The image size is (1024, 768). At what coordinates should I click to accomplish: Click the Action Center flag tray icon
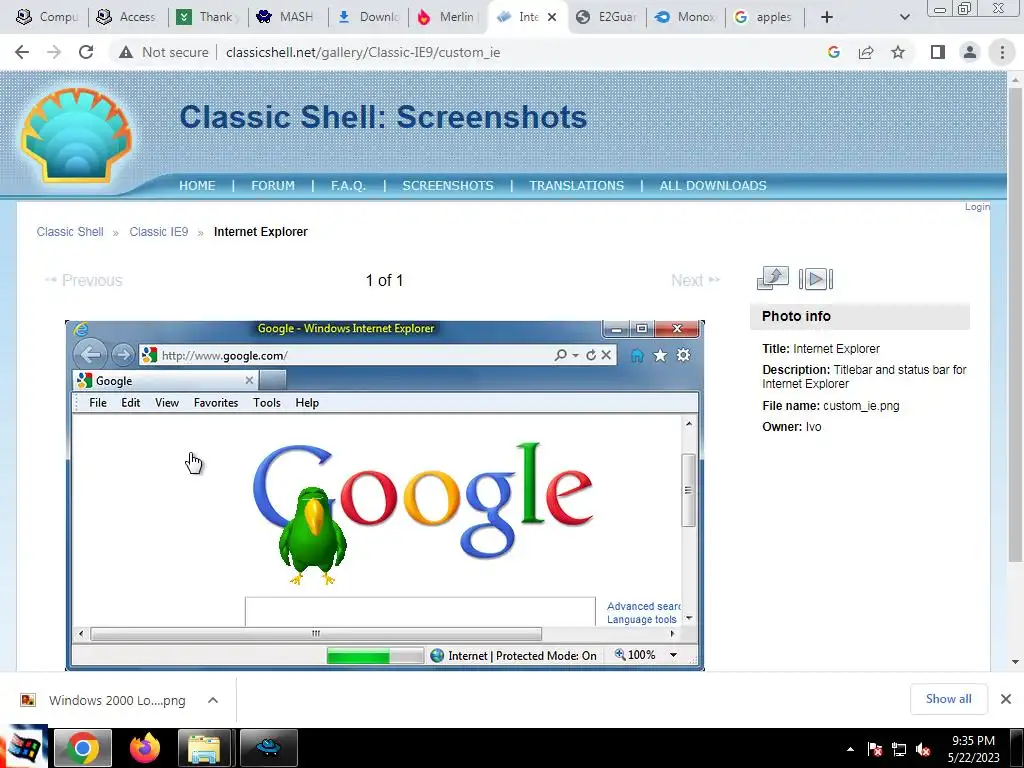click(875, 750)
